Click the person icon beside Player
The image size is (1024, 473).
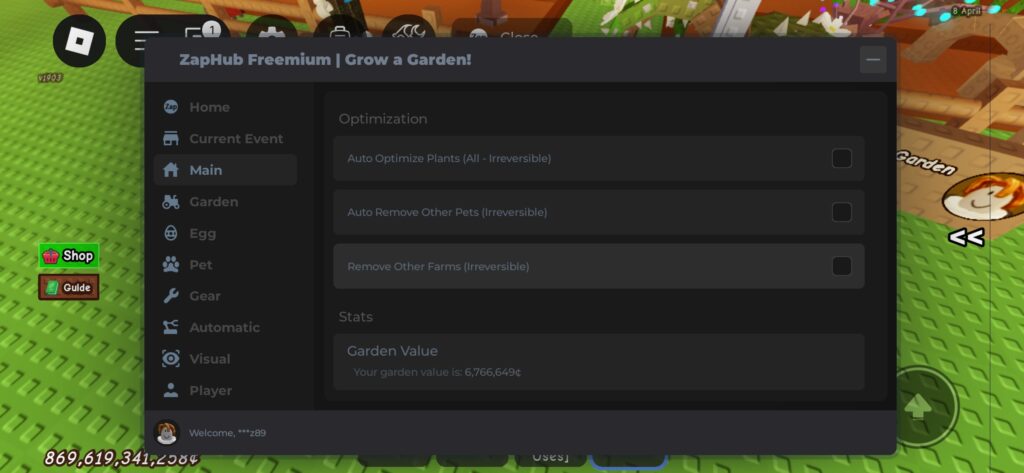[170, 390]
